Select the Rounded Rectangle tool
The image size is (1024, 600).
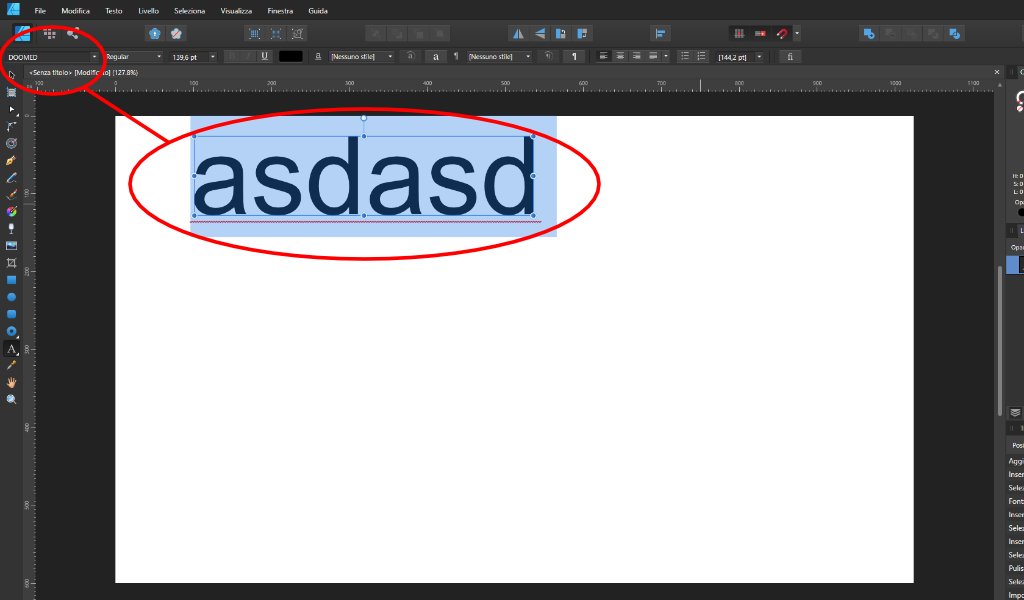click(11, 314)
